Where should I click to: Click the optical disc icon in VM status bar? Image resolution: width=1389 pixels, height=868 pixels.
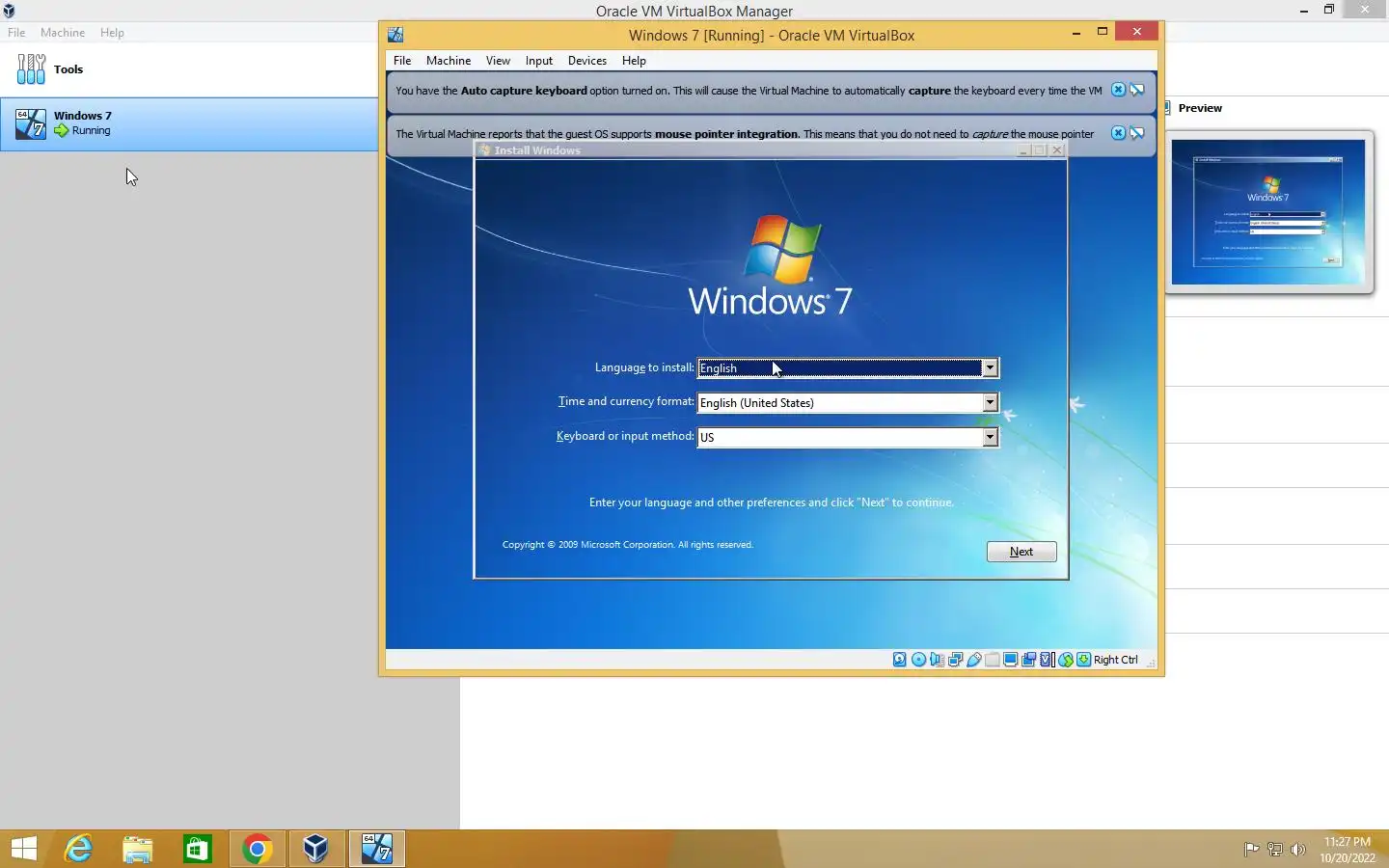pos(918,660)
